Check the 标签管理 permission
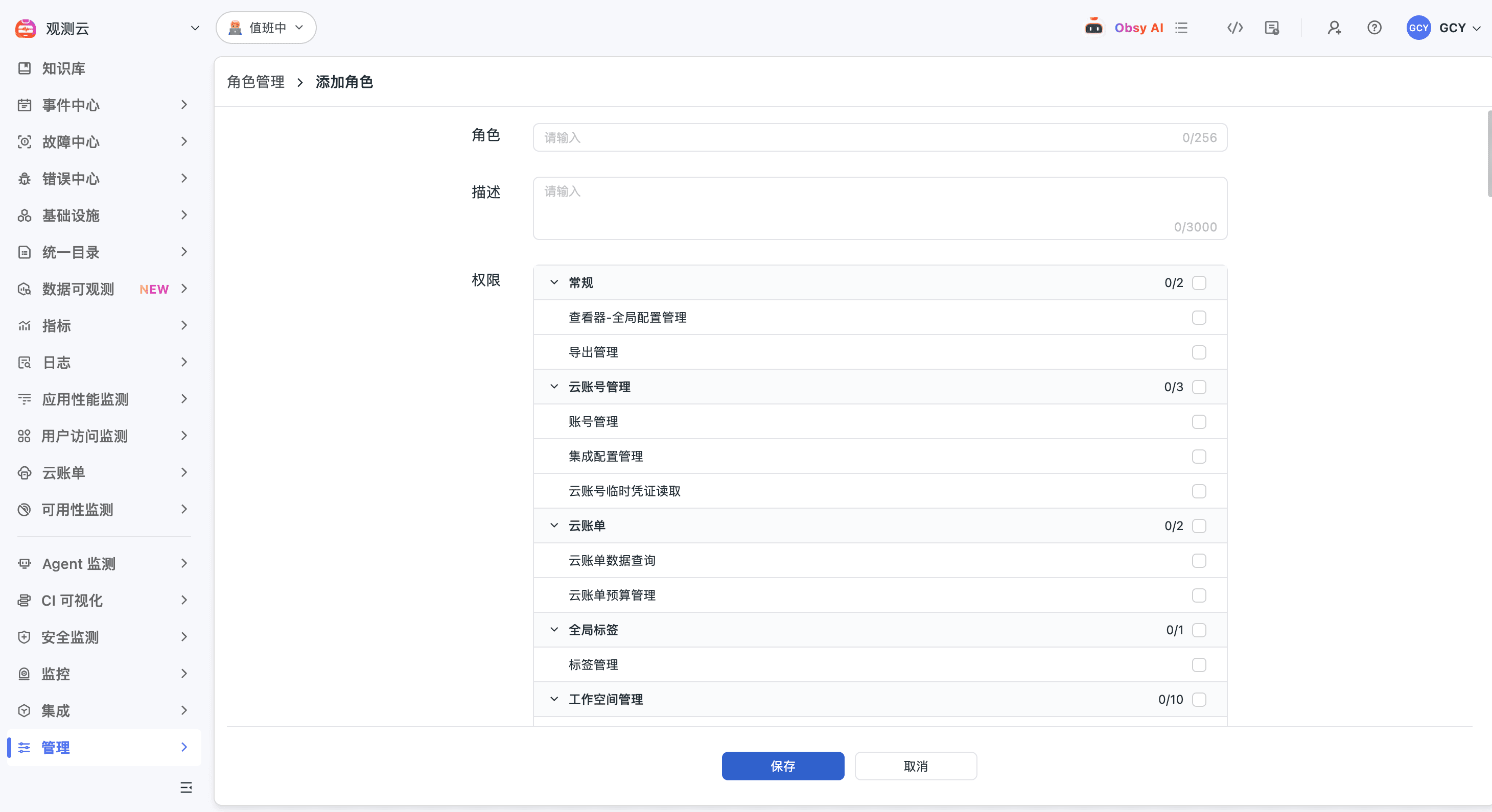Viewport: 1492px width, 812px height. [x=1199, y=664]
